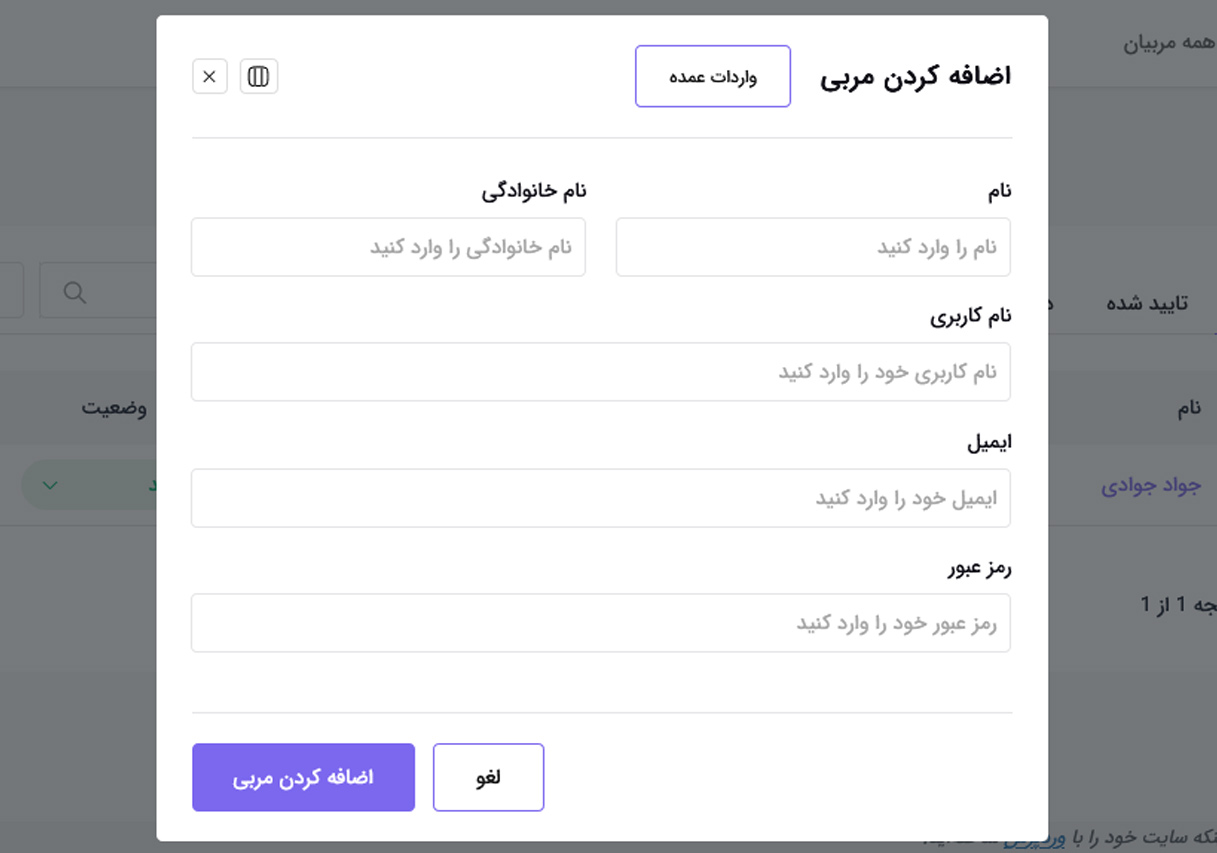Click the نام column header in background table
This screenshot has width=1217, height=853.
point(1188,408)
